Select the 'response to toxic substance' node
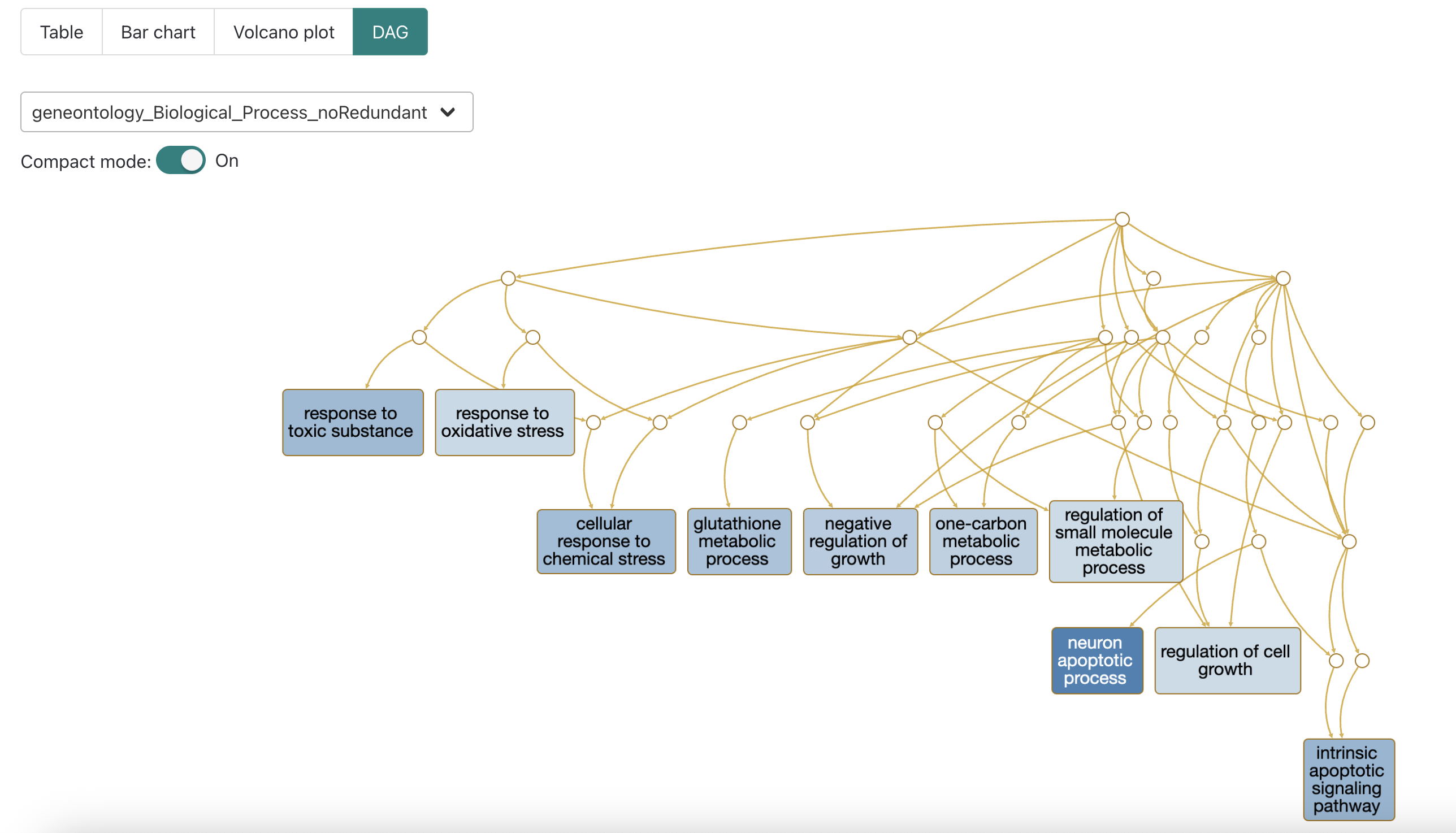The width and height of the screenshot is (1456, 833). point(353,422)
